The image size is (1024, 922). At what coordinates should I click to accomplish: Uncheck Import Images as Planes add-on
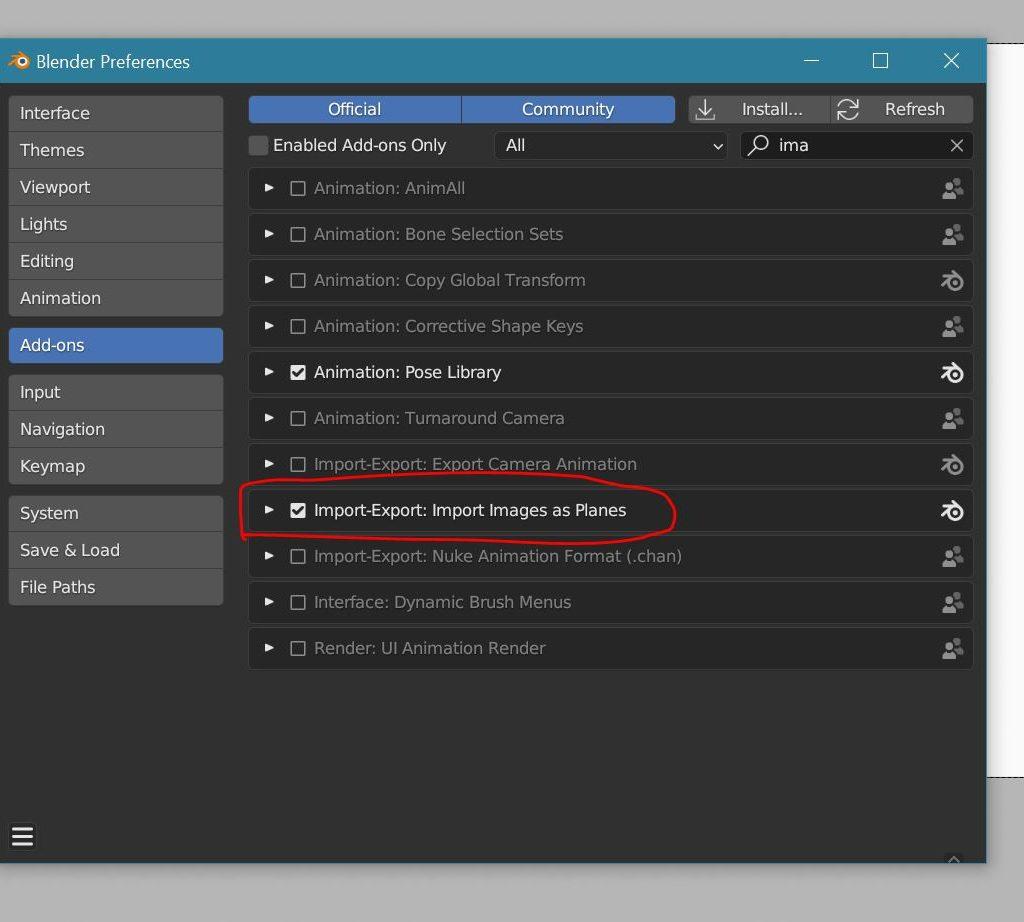pos(298,511)
